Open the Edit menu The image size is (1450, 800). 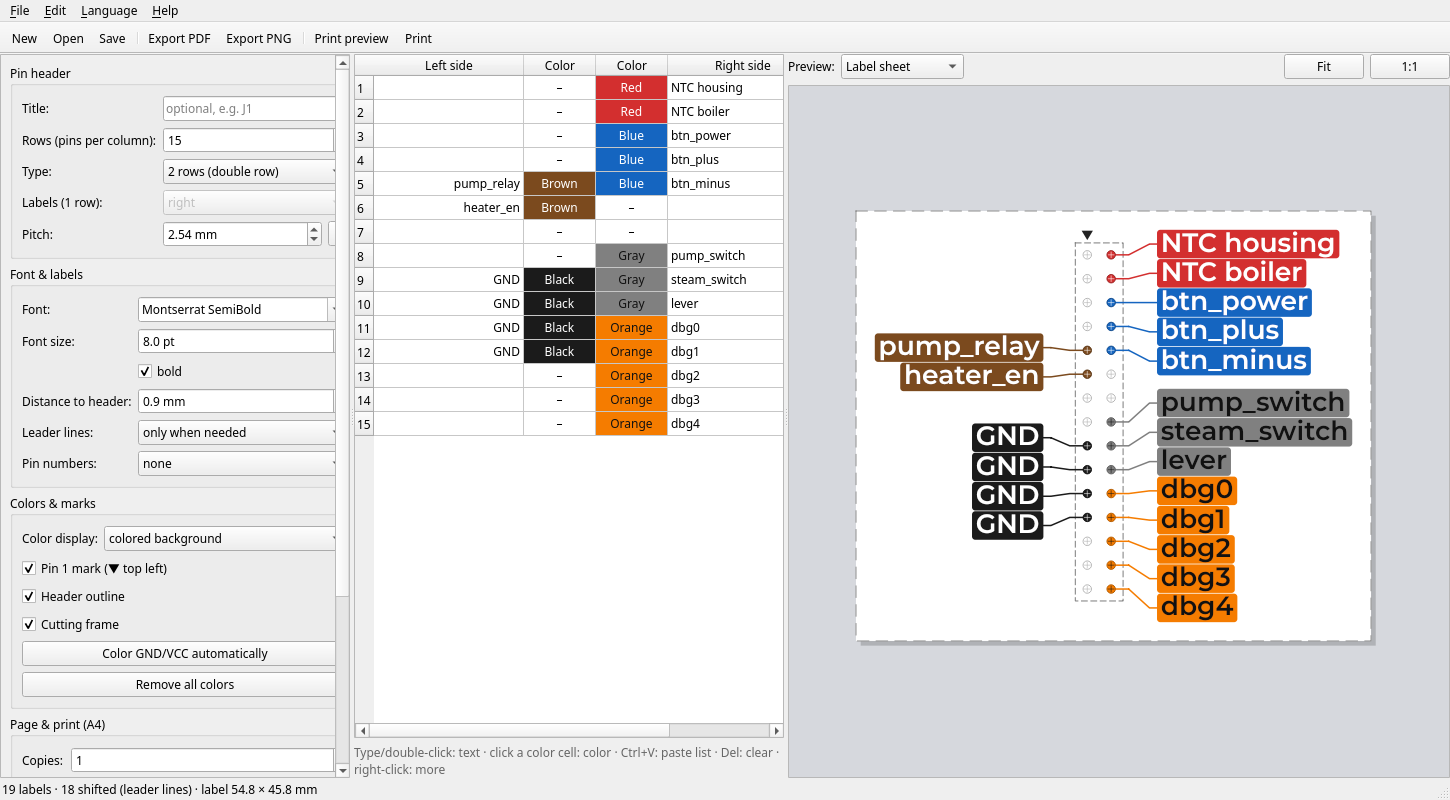[55, 10]
